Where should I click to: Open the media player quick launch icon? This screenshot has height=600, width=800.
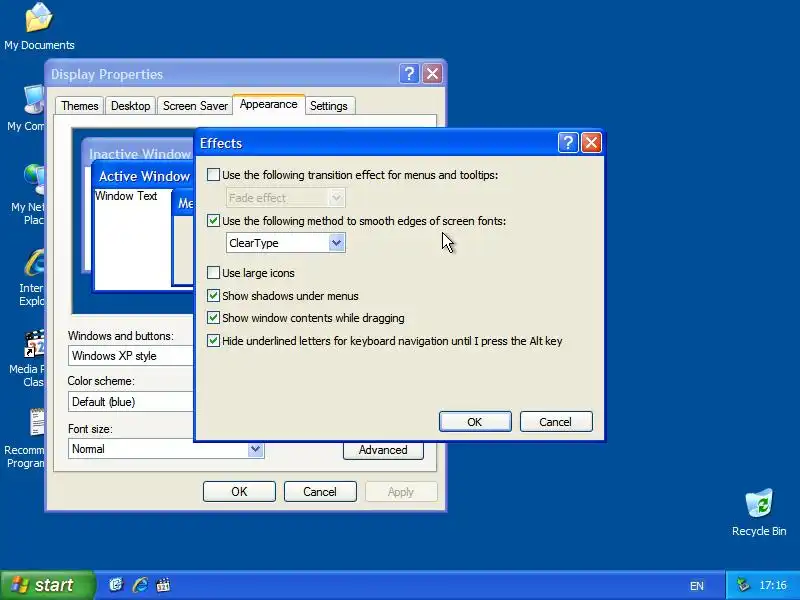pos(163,585)
